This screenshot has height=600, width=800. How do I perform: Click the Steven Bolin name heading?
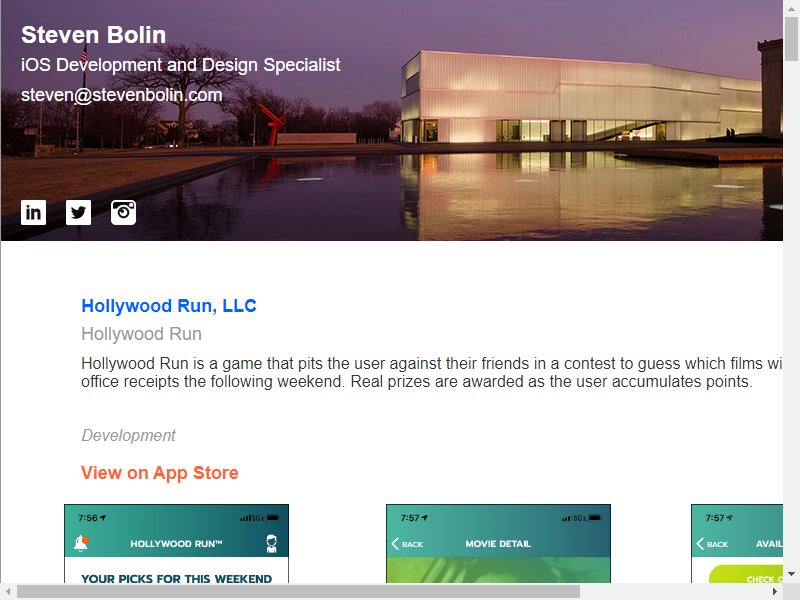coord(93,35)
